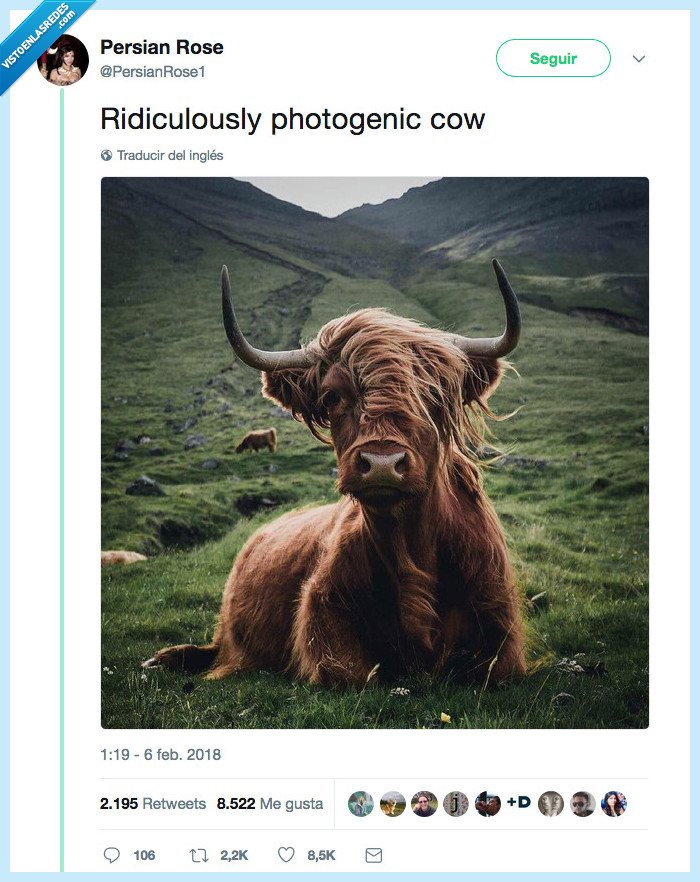Screen dimensions: 700x882
Task: Expand the tweet options chevron menu
Action: click(x=638, y=58)
